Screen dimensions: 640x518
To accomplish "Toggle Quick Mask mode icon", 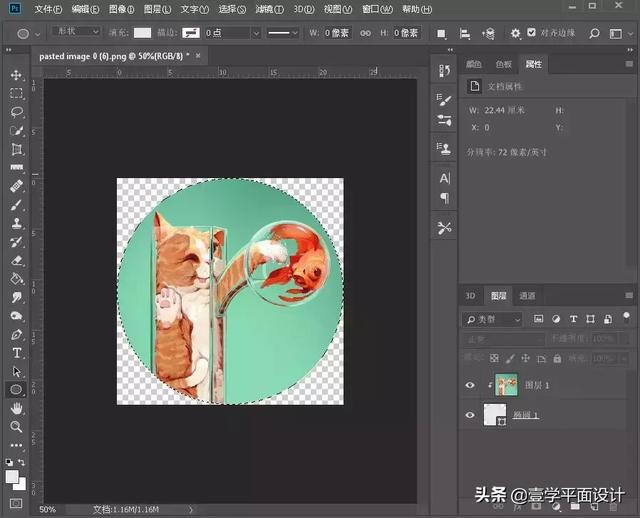I will 16,503.
